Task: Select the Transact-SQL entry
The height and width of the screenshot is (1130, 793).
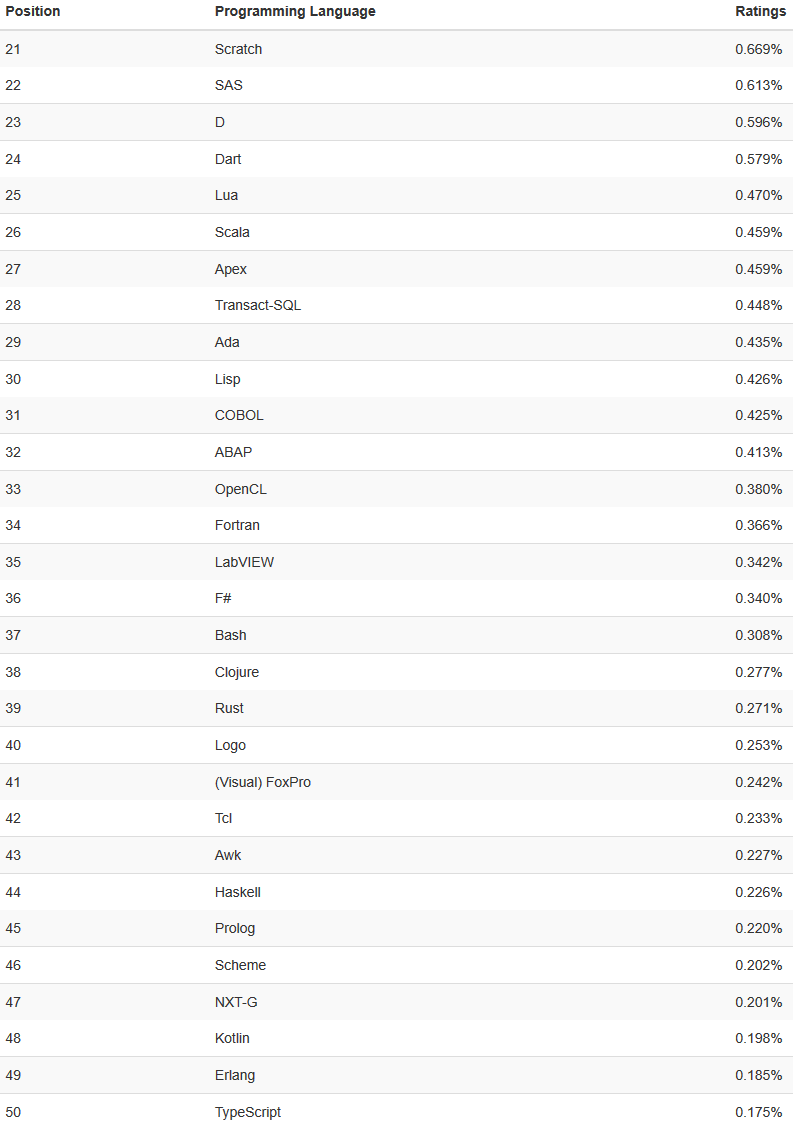Action: click(x=258, y=305)
